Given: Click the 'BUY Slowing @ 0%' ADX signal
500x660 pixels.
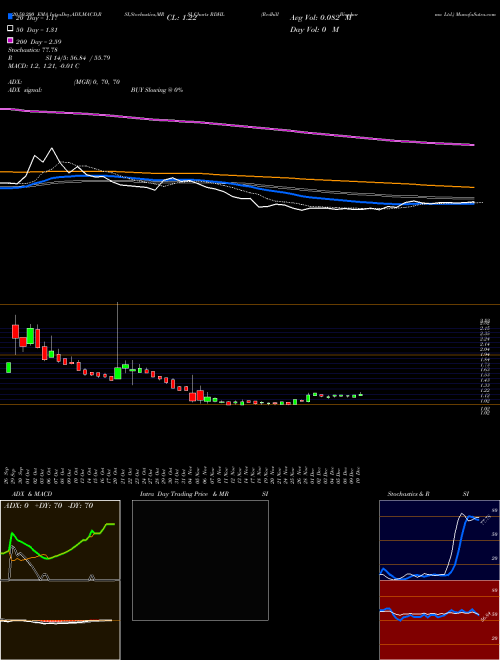Looking at the screenshot, I should (157, 90).
